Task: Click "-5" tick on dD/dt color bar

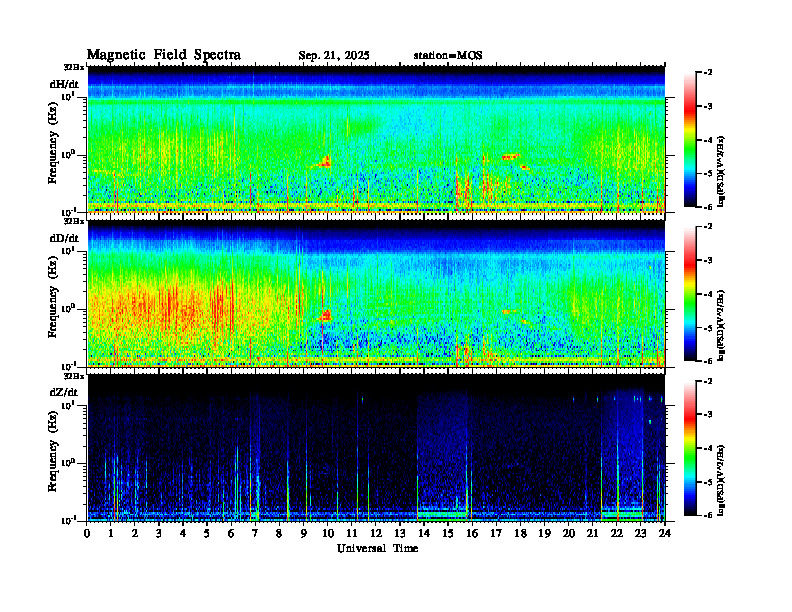Action: tap(708, 327)
